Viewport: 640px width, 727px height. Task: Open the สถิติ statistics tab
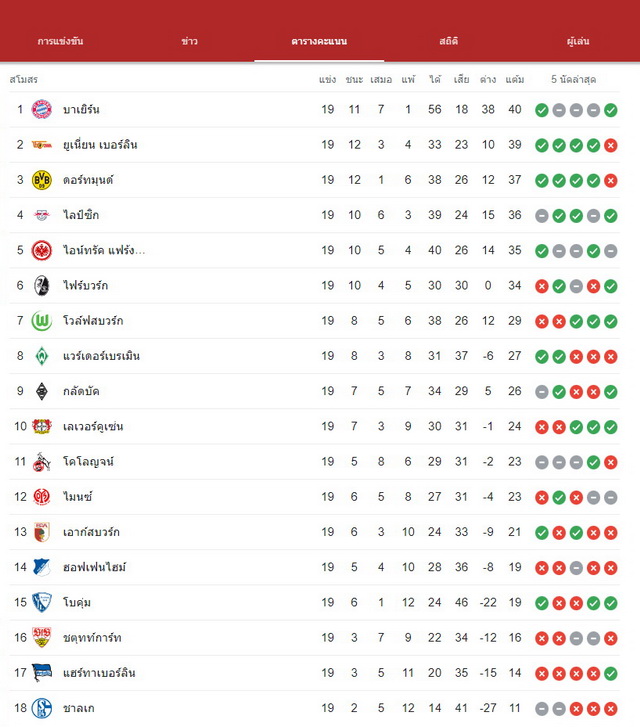(448, 41)
